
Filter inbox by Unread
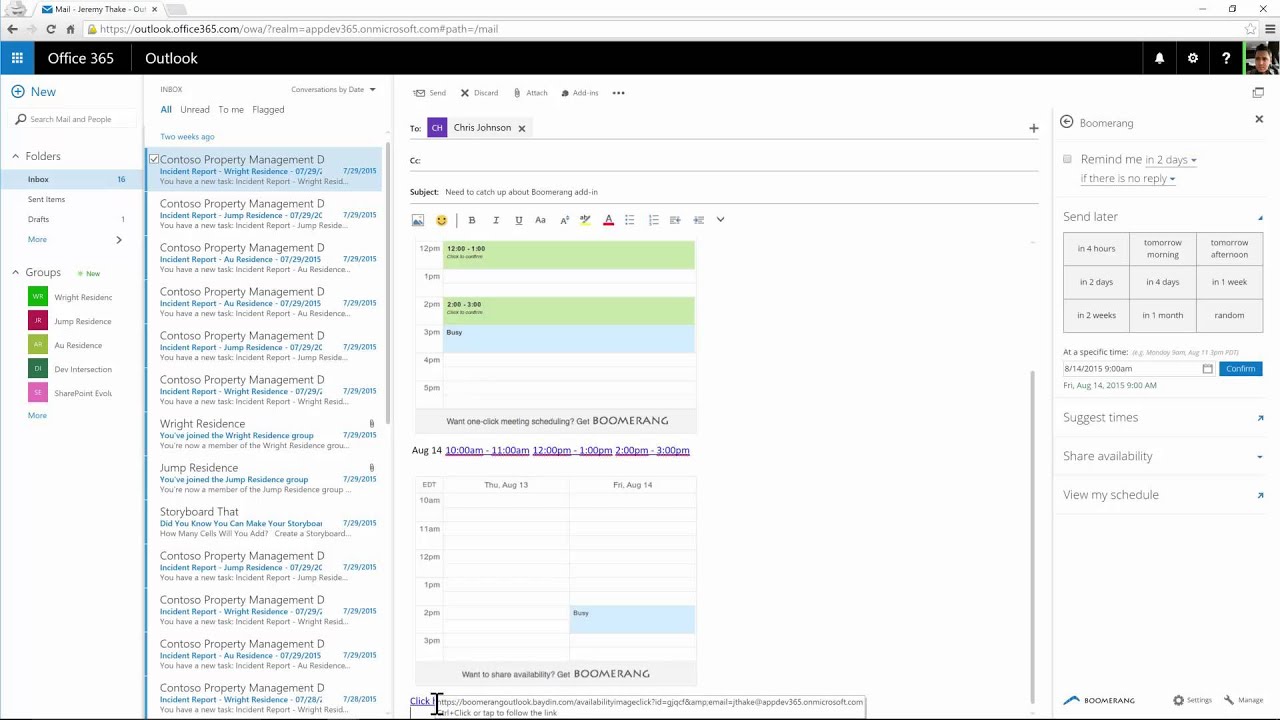coord(195,110)
